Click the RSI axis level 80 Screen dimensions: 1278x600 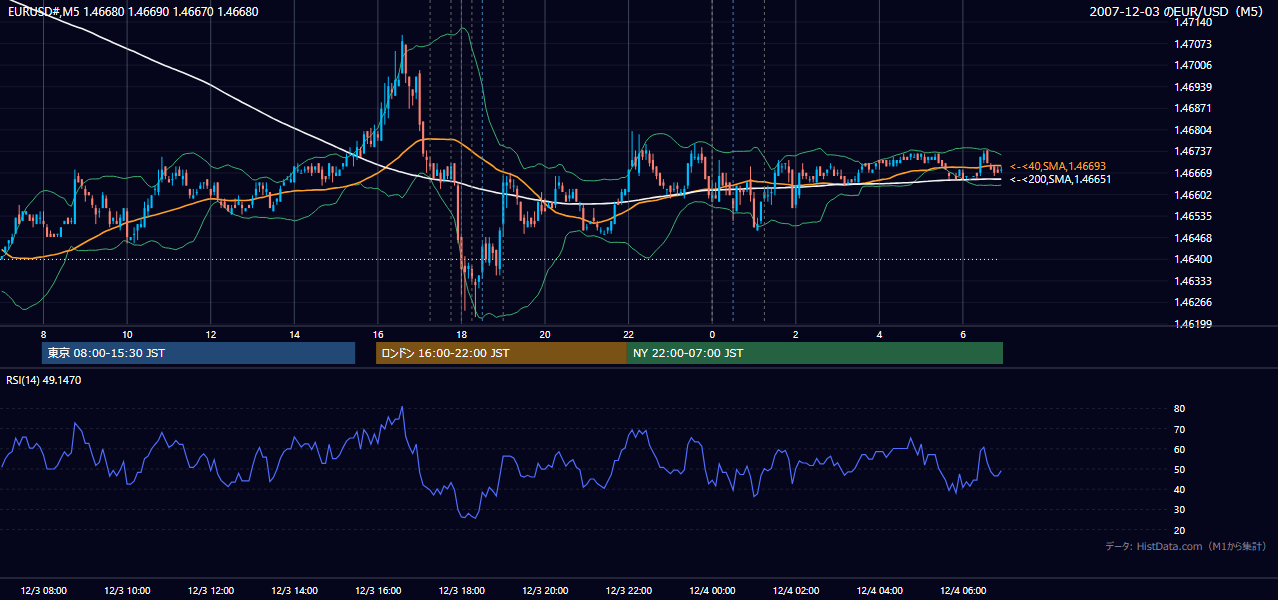(1180, 409)
